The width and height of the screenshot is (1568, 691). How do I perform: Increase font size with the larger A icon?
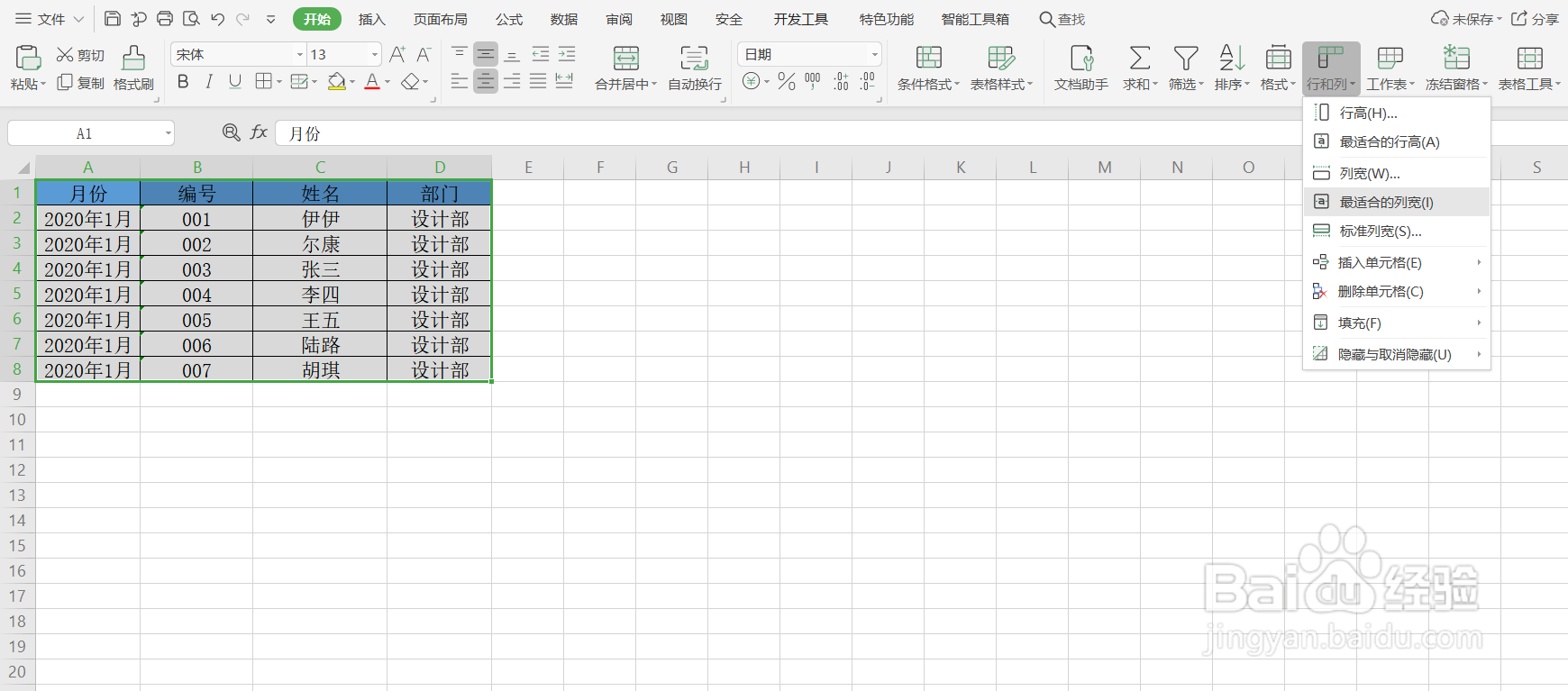pyautogui.click(x=397, y=55)
